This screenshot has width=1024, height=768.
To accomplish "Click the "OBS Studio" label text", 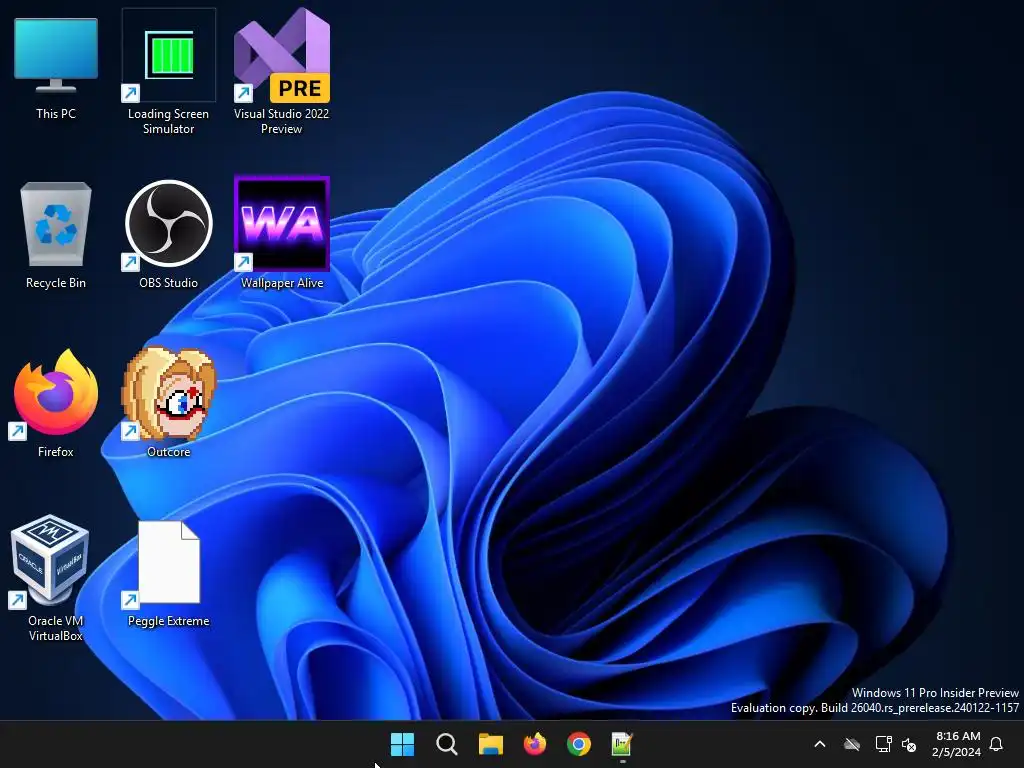I will coord(168,283).
